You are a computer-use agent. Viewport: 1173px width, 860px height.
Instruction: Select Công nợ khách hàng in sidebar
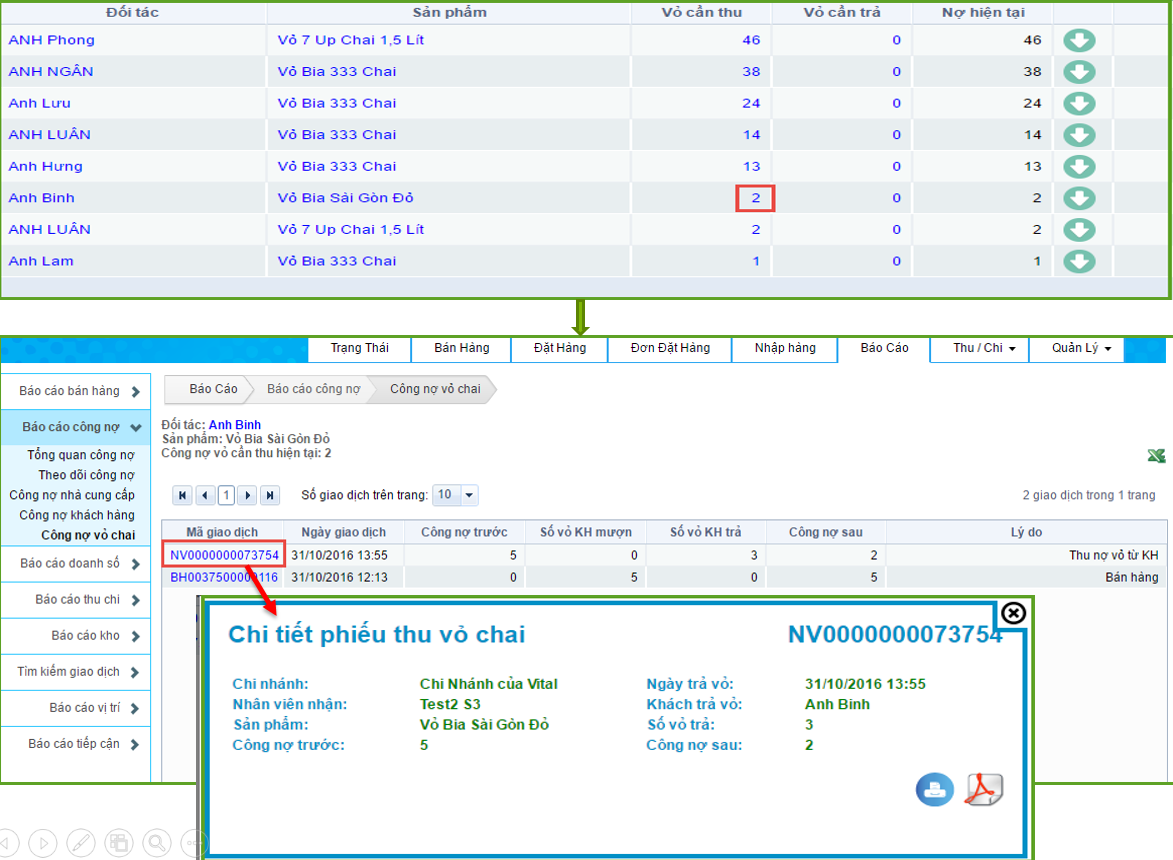coord(76,515)
